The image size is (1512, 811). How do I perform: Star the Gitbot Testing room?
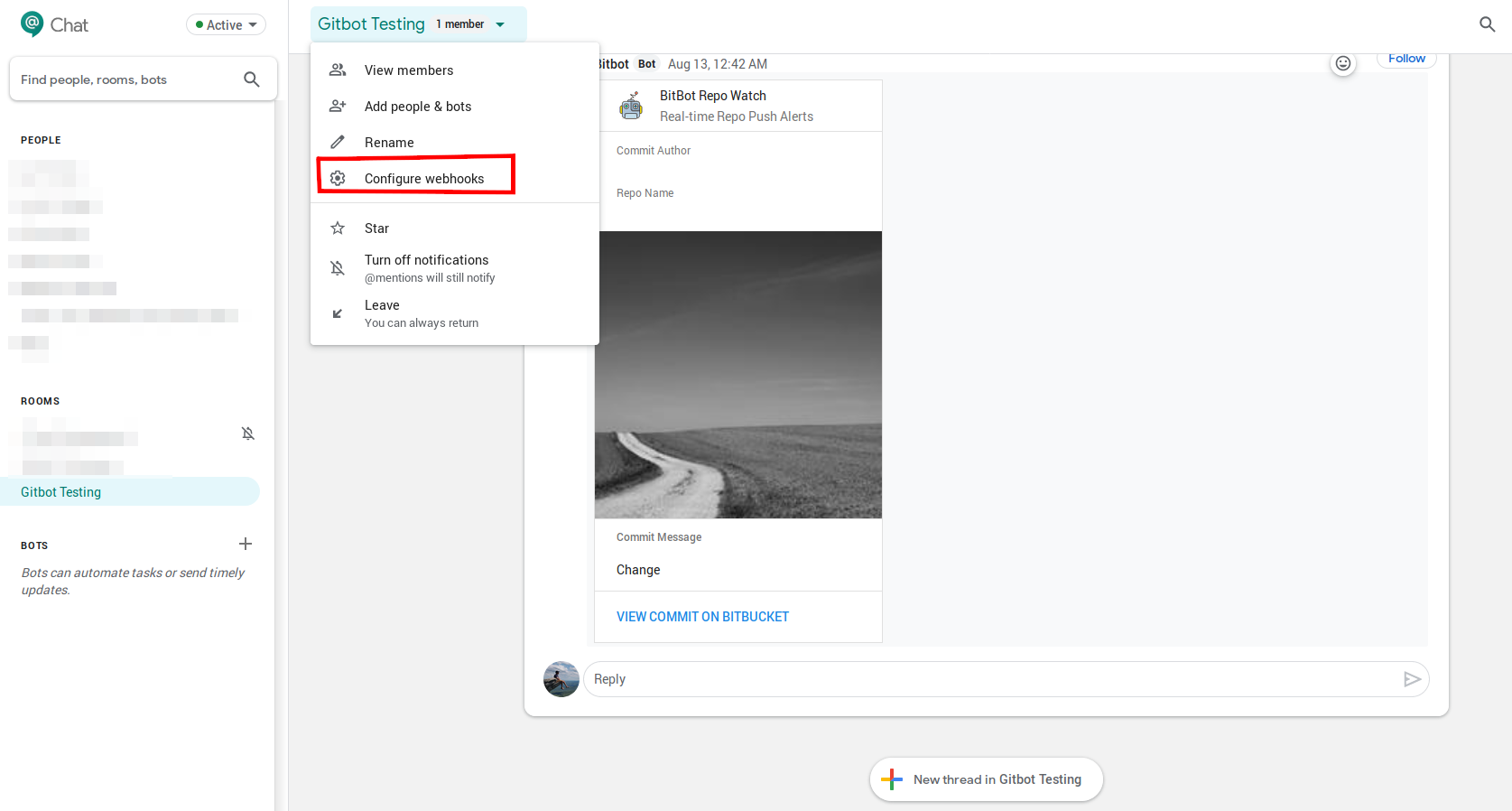pyautogui.click(x=455, y=228)
